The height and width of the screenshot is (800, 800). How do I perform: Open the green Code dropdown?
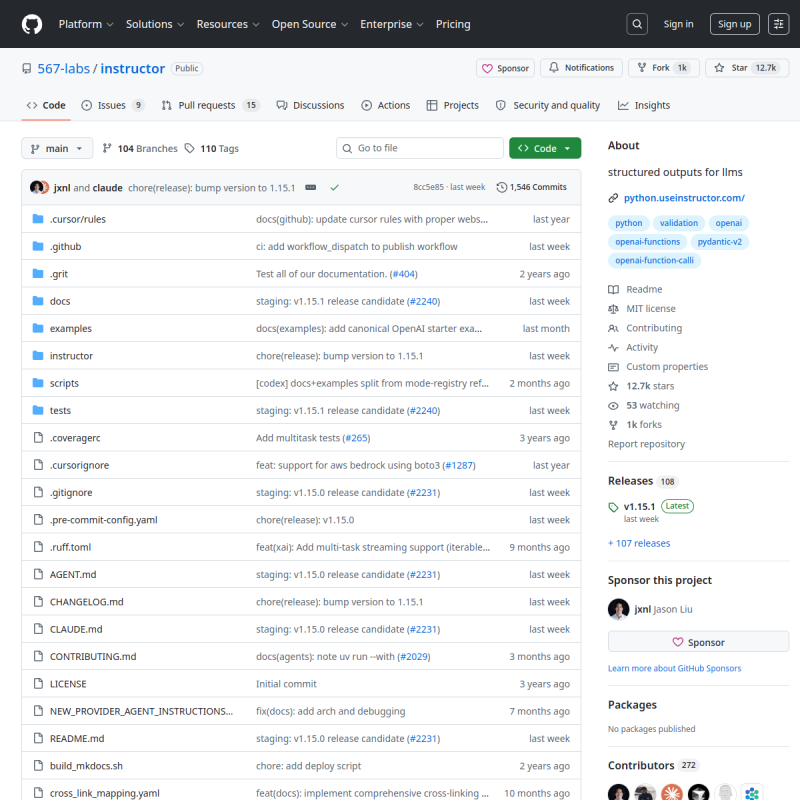point(544,148)
